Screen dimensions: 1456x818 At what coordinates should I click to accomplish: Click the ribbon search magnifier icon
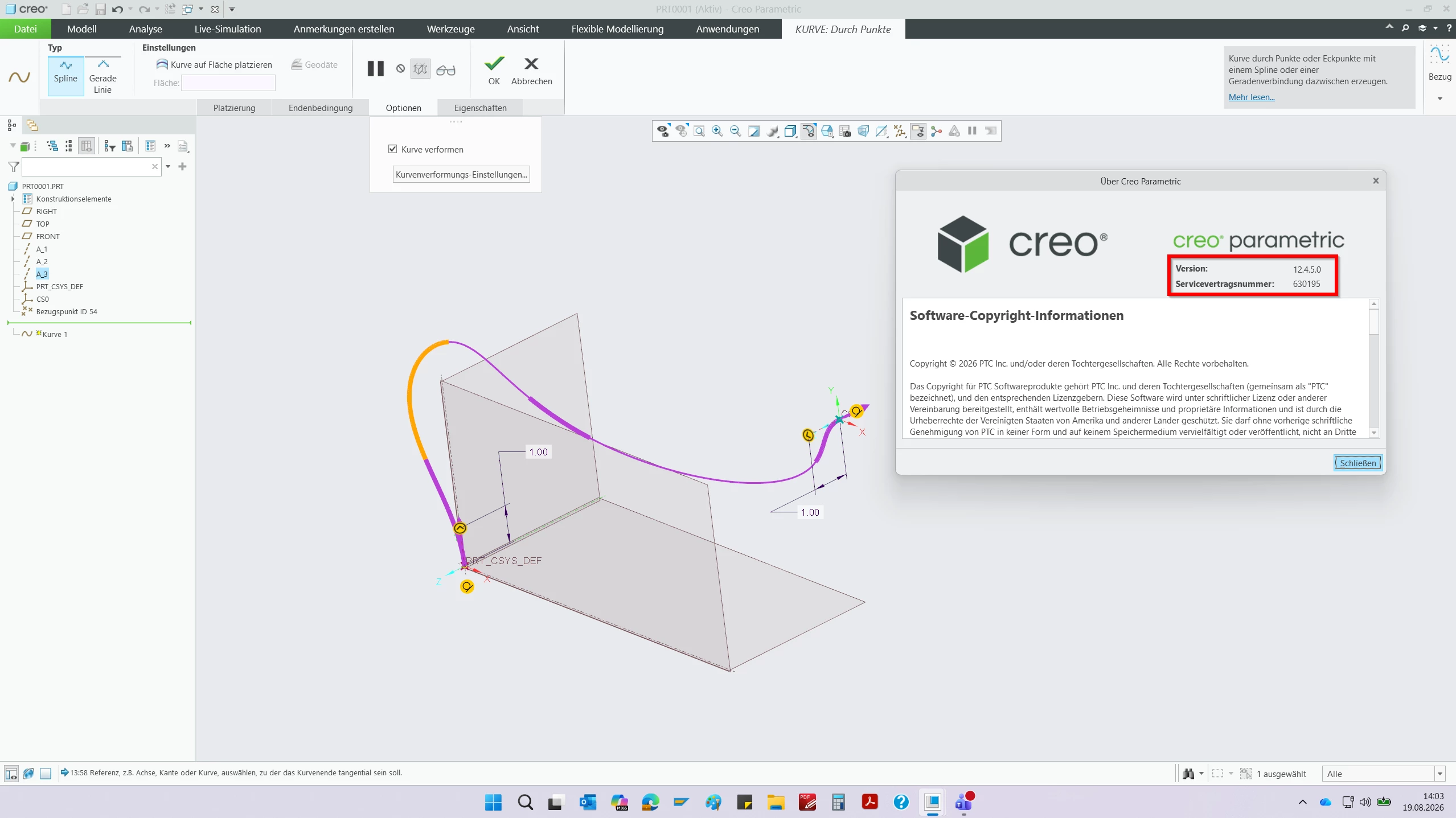point(1405,28)
